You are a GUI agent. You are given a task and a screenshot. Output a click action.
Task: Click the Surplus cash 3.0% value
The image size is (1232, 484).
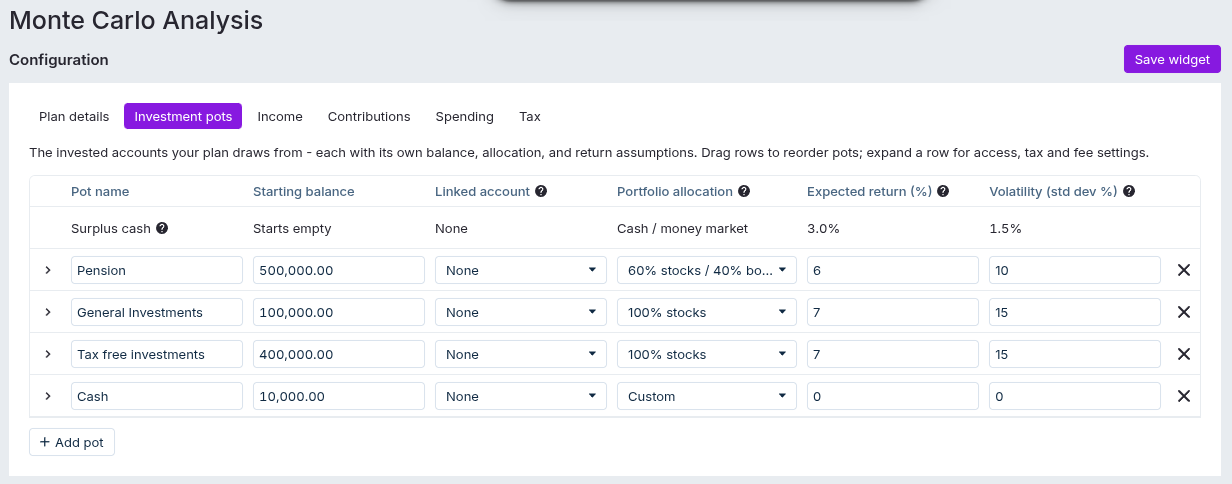pos(823,228)
